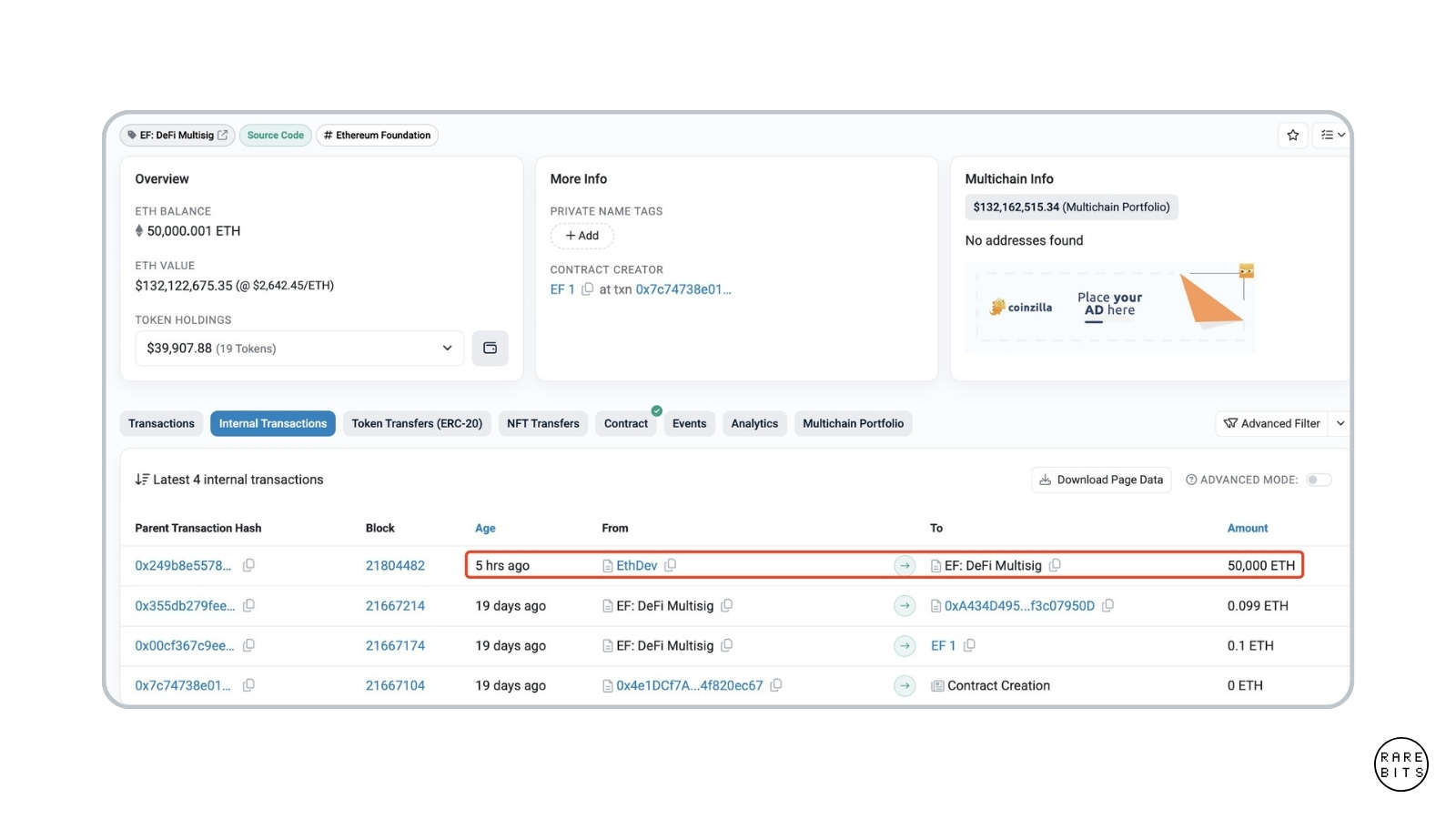Open the token holdings wallet view icon
This screenshot has height=819, width=1456.
click(x=490, y=349)
